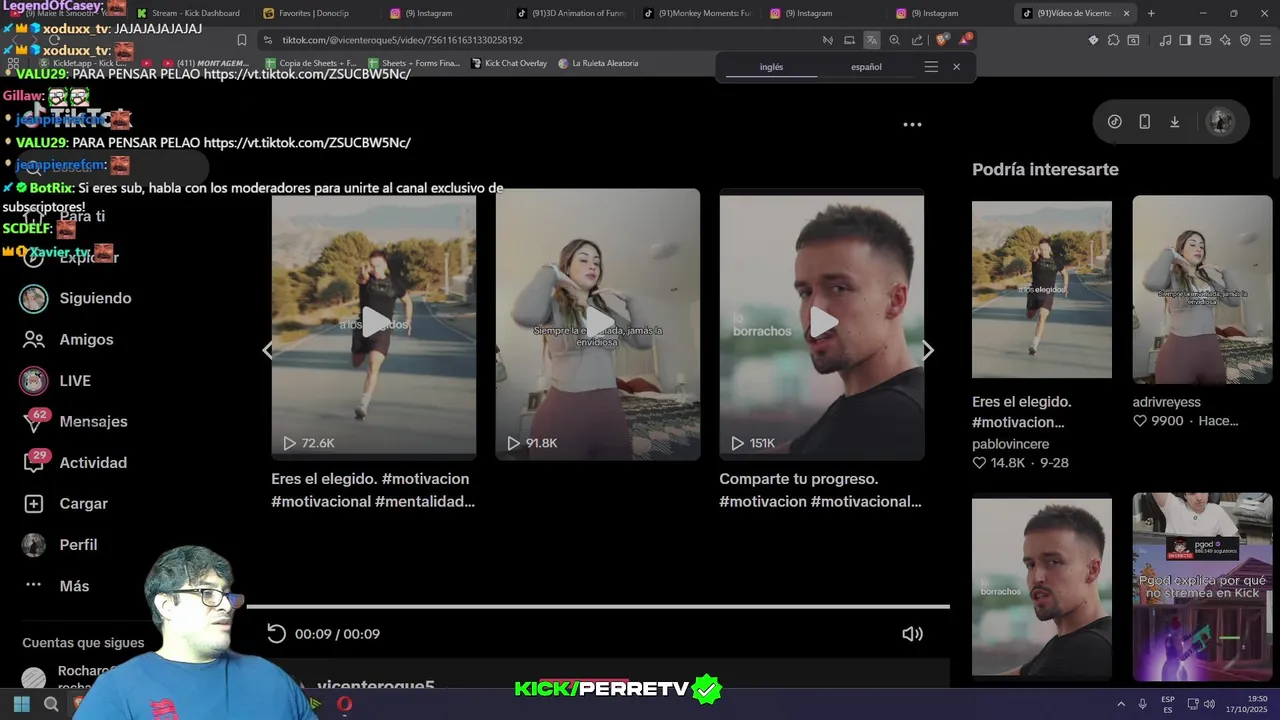This screenshot has width=1280, height=720.
Task: Open Sheets + Forms Fina... bookmark
Action: pyautogui.click(x=413, y=63)
